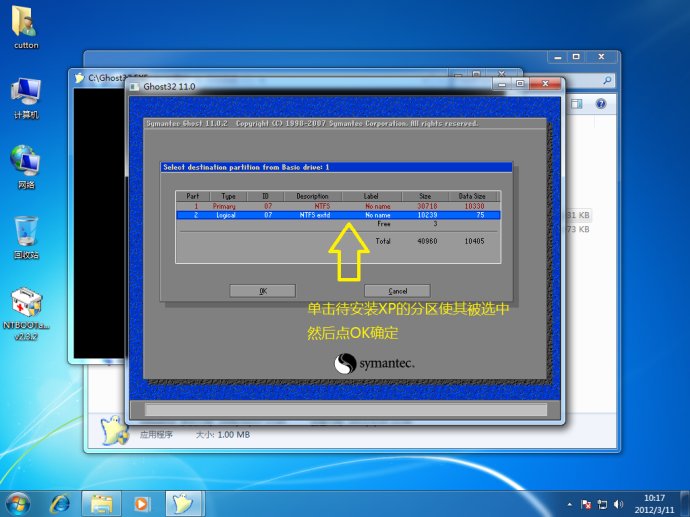The image size is (690, 517).
Task: Open the 计算机 desktop icon
Action: tap(26, 98)
